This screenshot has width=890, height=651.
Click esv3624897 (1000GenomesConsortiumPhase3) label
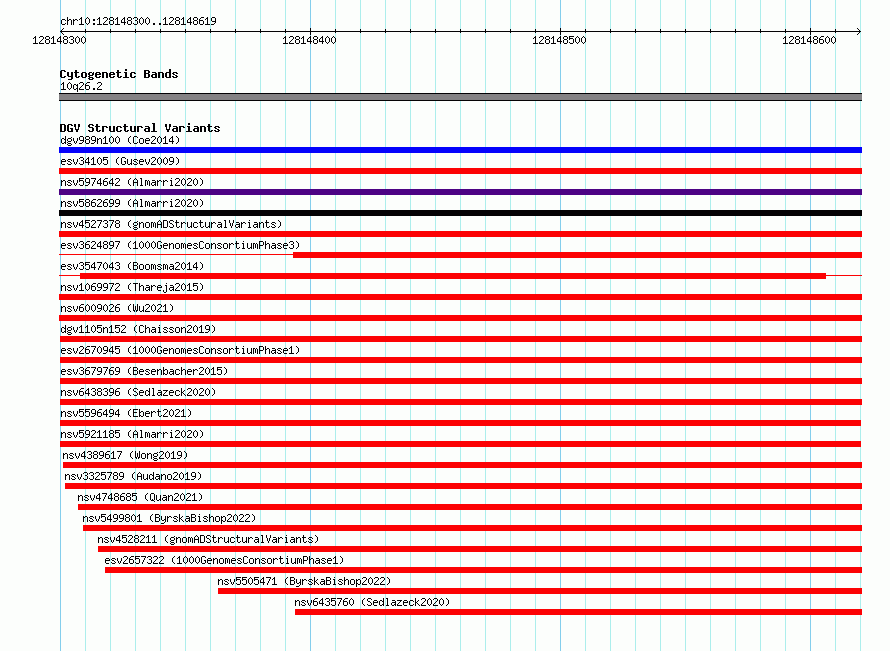coord(180,245)
